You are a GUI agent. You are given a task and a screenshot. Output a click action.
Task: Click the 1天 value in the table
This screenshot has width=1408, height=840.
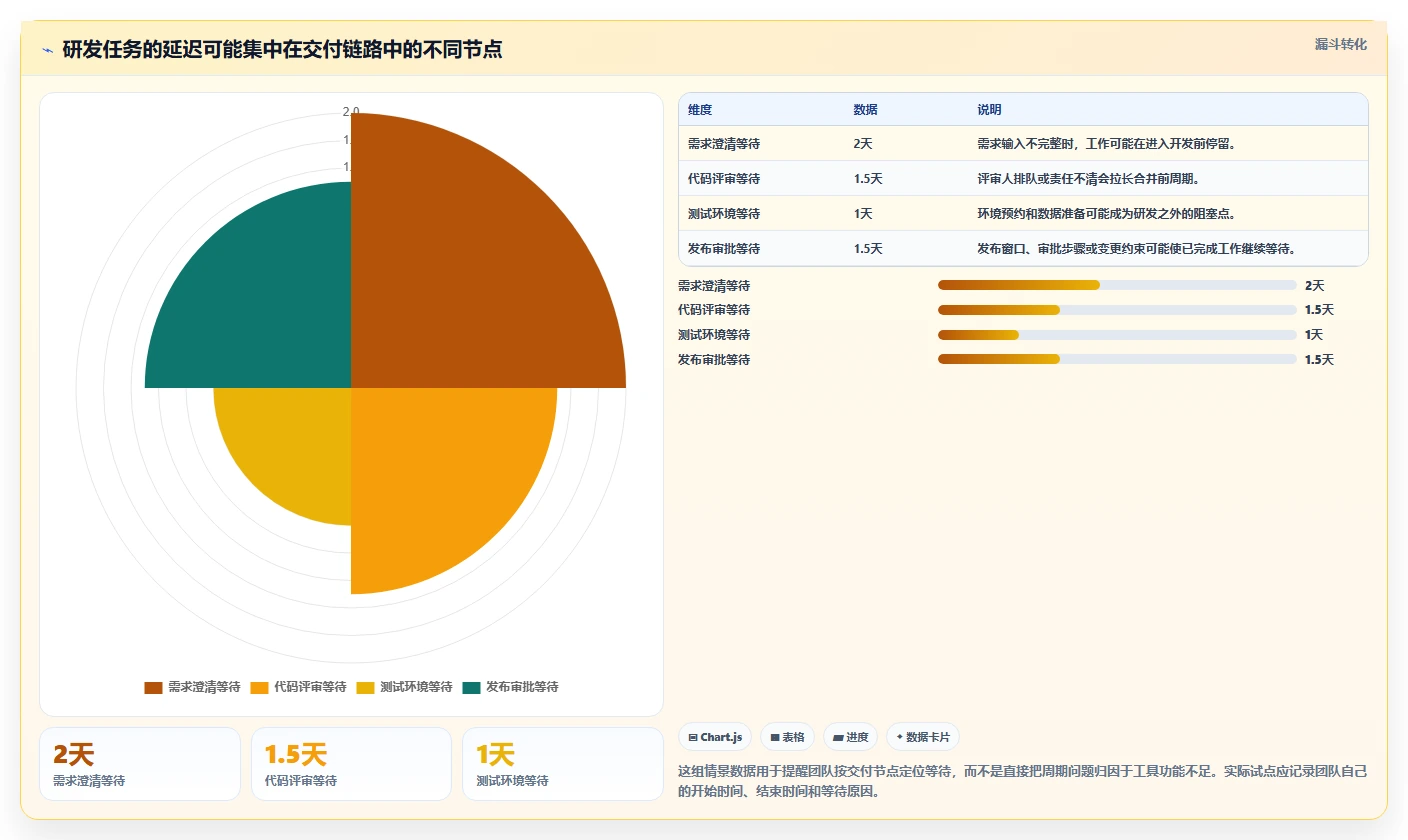pos(863,214)
